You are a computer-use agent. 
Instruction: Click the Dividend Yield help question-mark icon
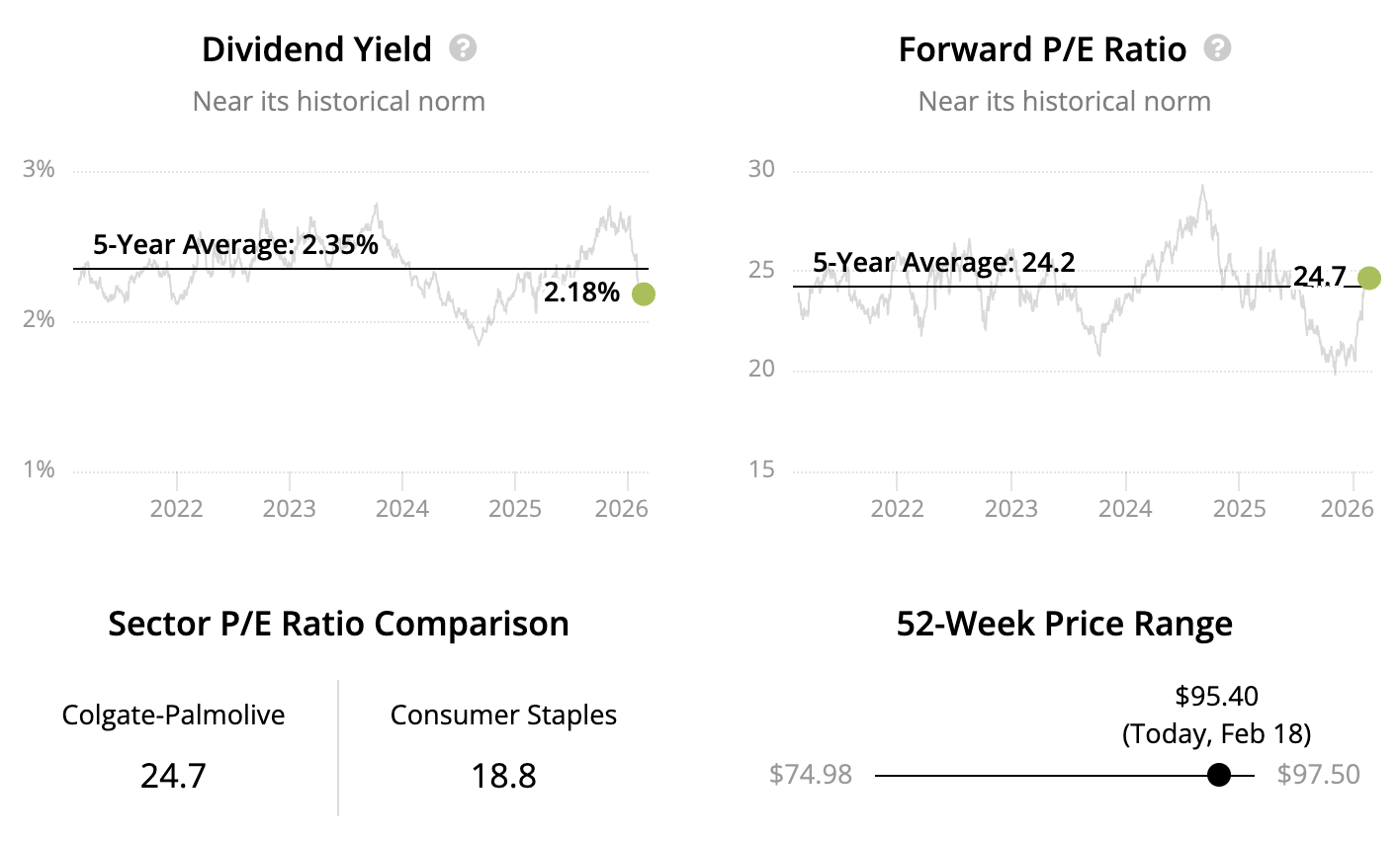coord(463,48)
